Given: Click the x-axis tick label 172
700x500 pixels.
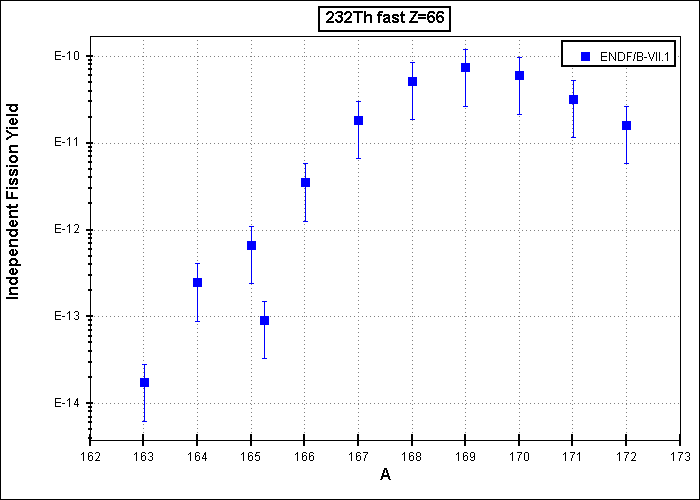Looking at the screenshot, I should pyautogui.click(x=626, y=457).
